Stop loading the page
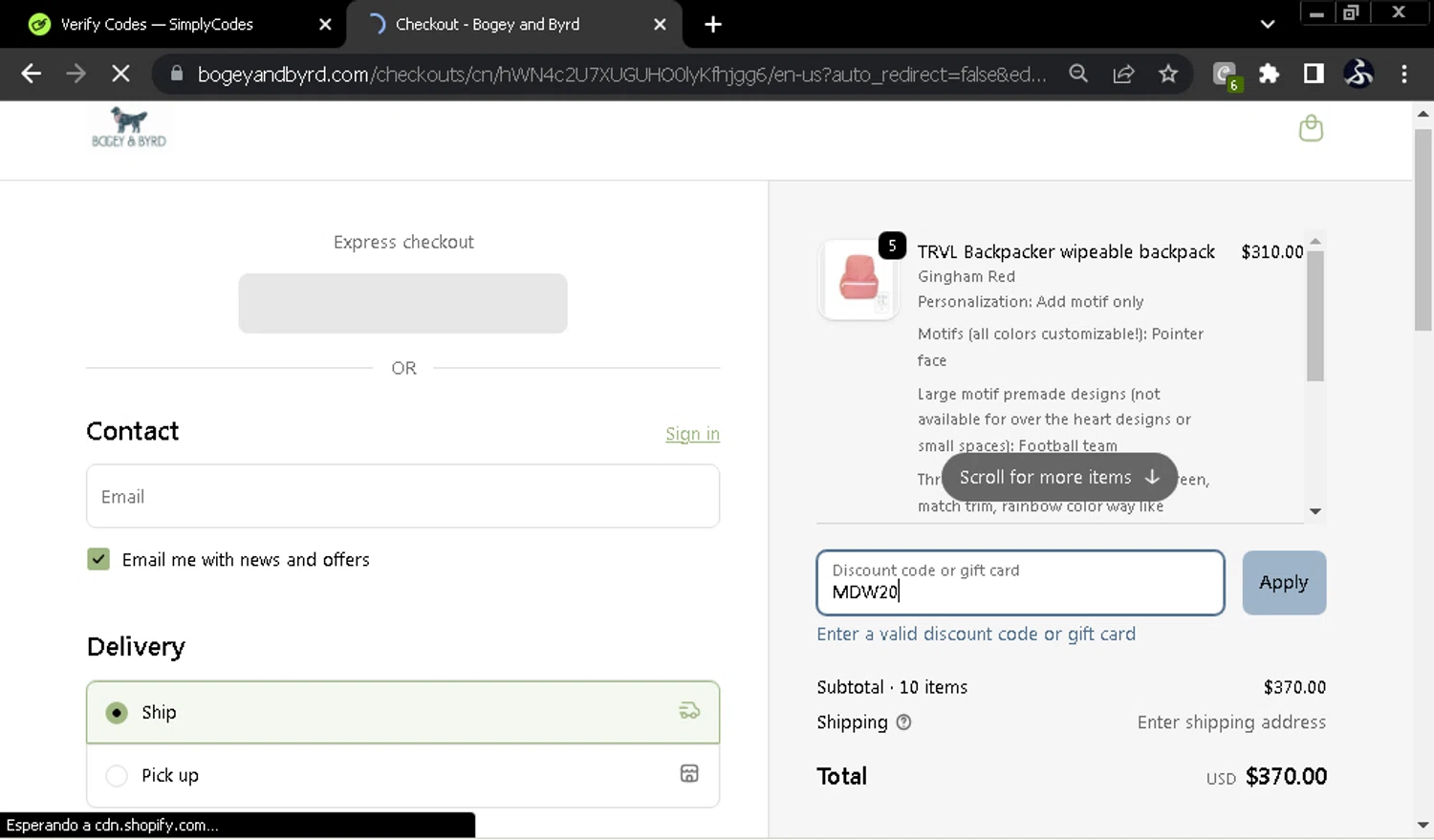The width and height of the screenshot is (1434, 840). pyautogui.click(x=120, y=74)
